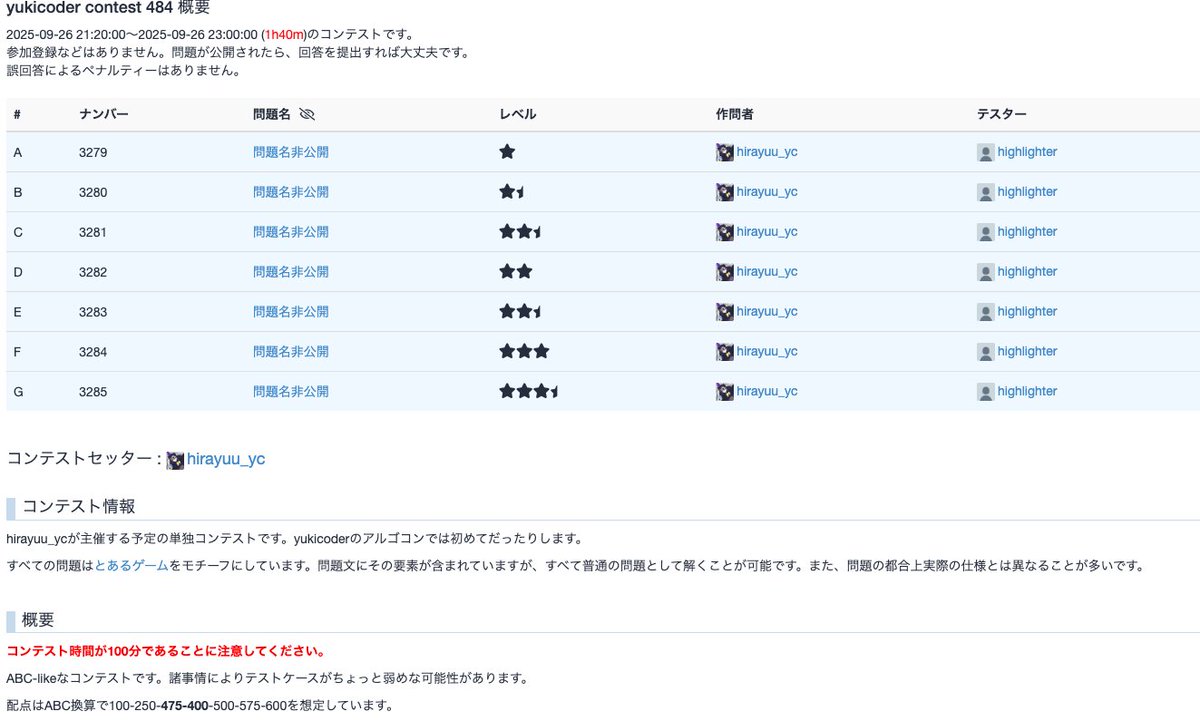Image resolution: width=1200 pixels, height=721 pixels.
Task: Open problem 3282 問題名非公開 link
Action: [291, 272]
